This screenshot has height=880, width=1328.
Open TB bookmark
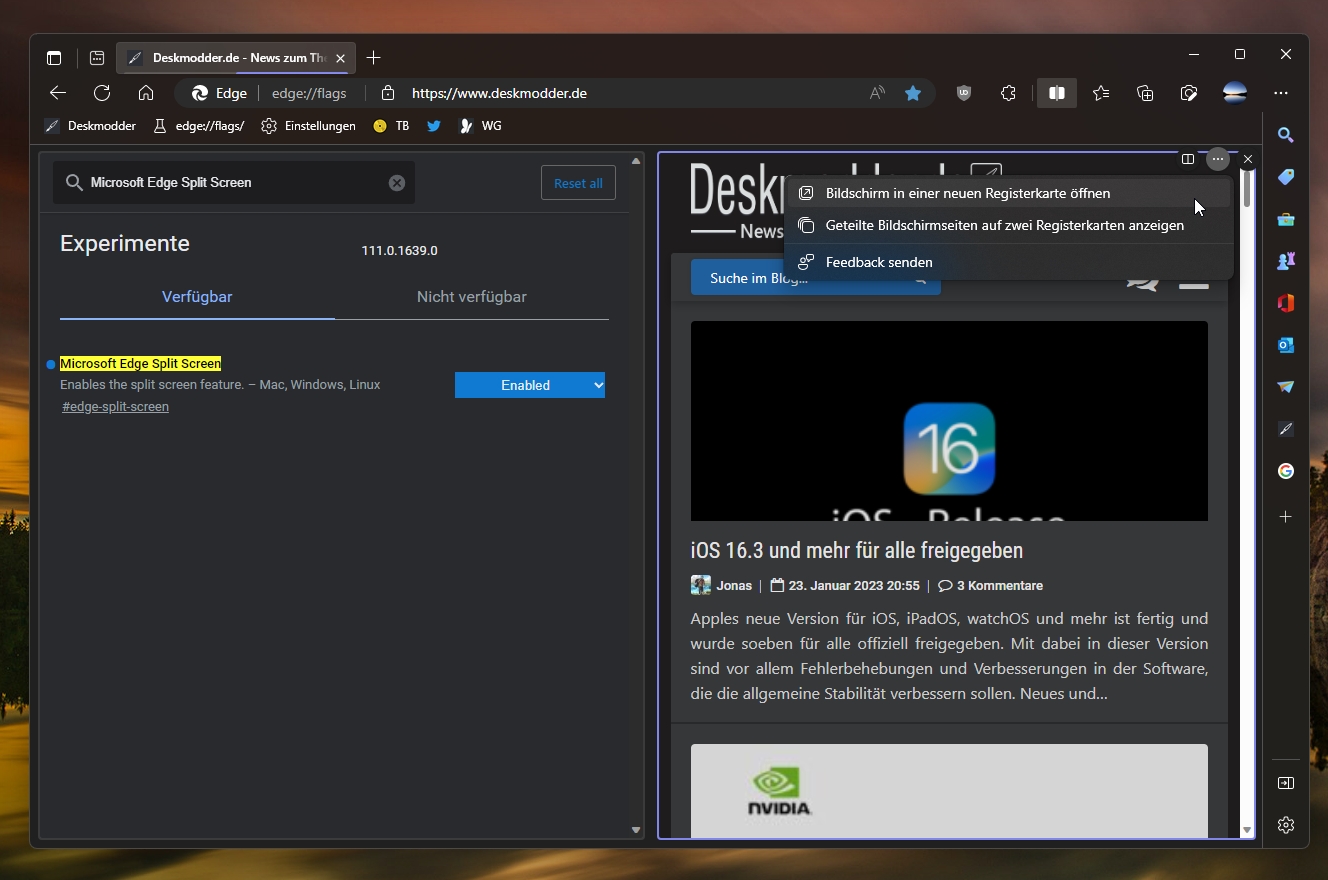point(391,126)
